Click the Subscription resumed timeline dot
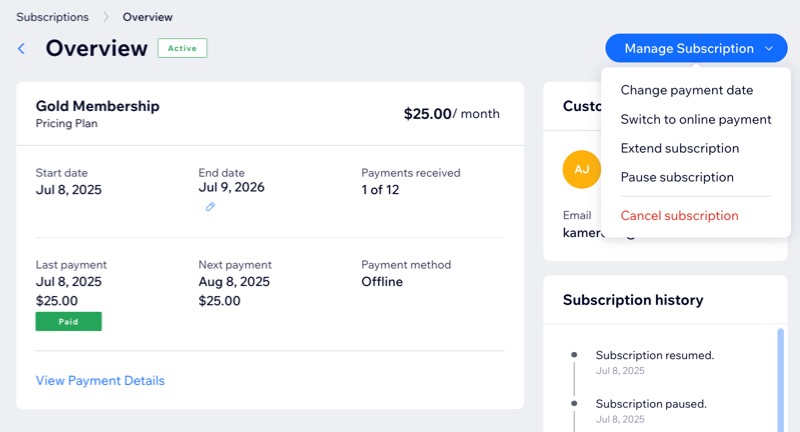Screen dimensions: 800x432 (574, 355)
